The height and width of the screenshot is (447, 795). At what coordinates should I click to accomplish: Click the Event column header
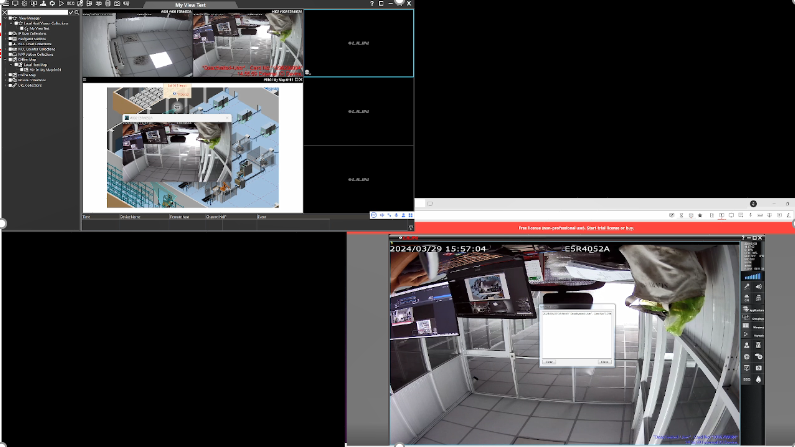(x=262, y=216)
